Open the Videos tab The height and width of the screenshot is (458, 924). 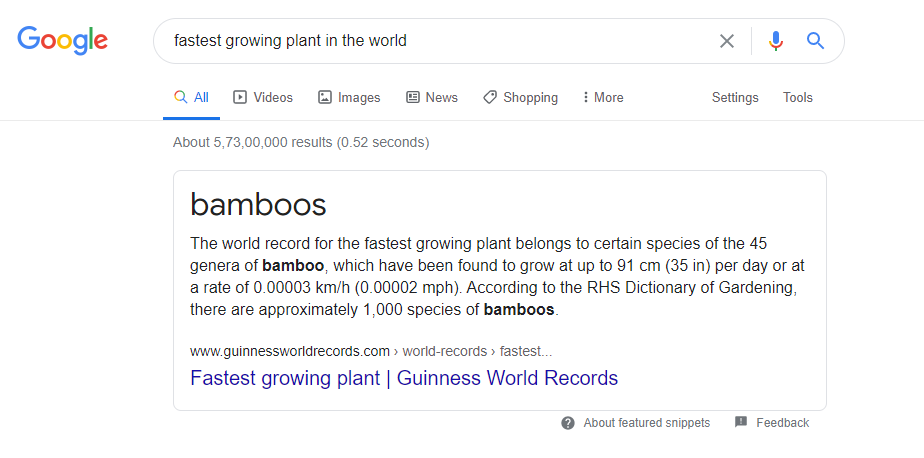(263, 98)
